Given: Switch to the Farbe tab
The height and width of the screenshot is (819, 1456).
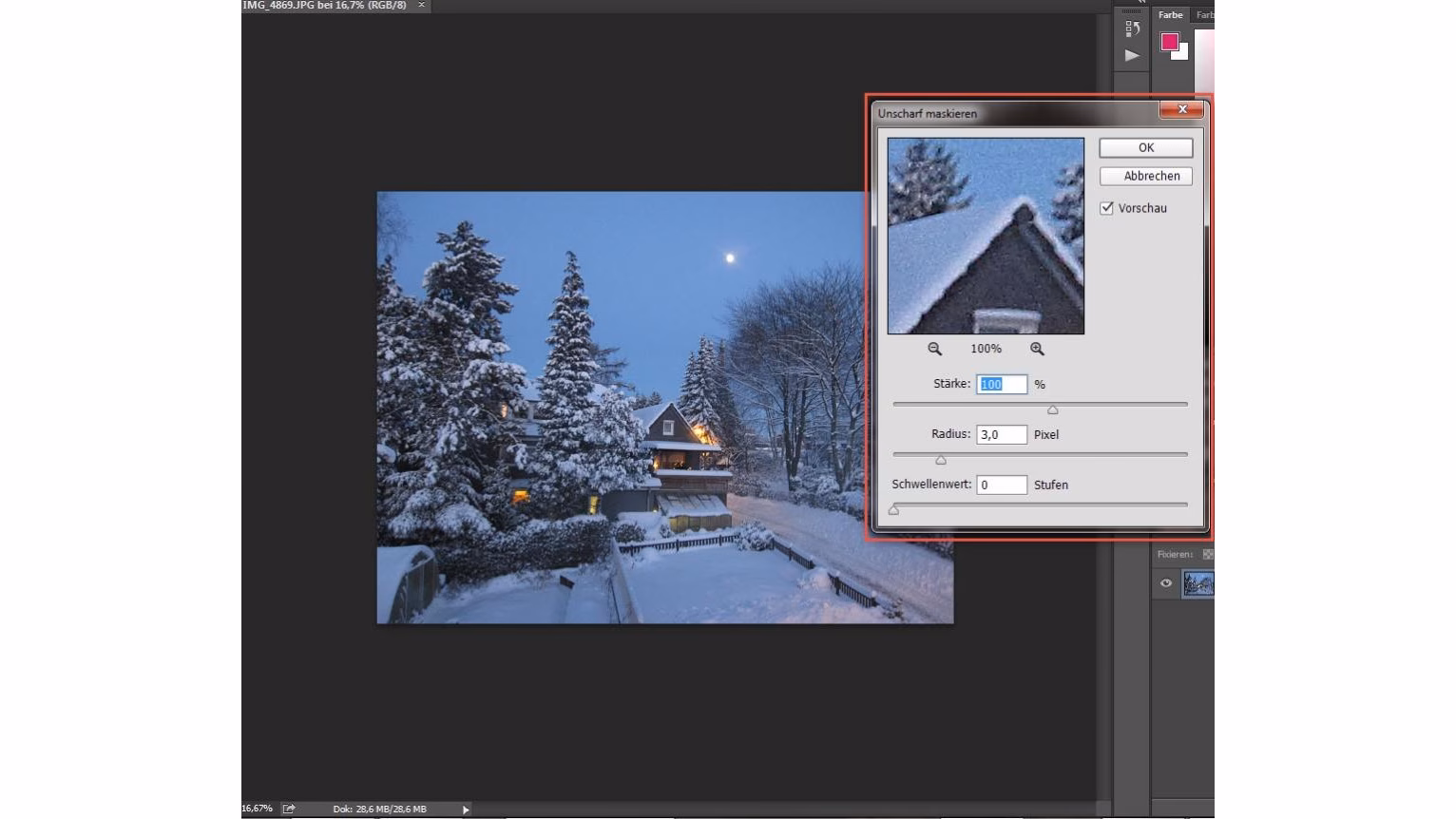Looking at the screenshot, I should pyautogui.click(x=1170, y=14).
